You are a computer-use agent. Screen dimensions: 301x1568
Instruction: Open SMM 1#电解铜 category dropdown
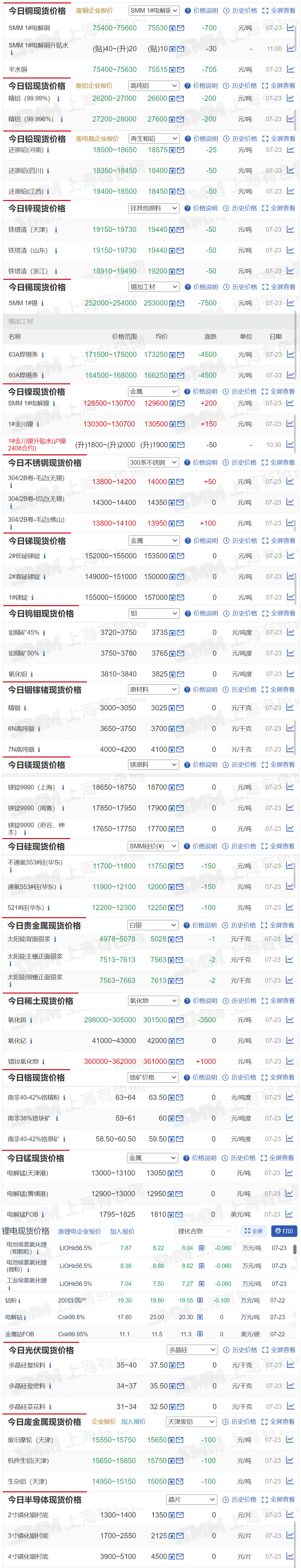[x=154, y=10]
